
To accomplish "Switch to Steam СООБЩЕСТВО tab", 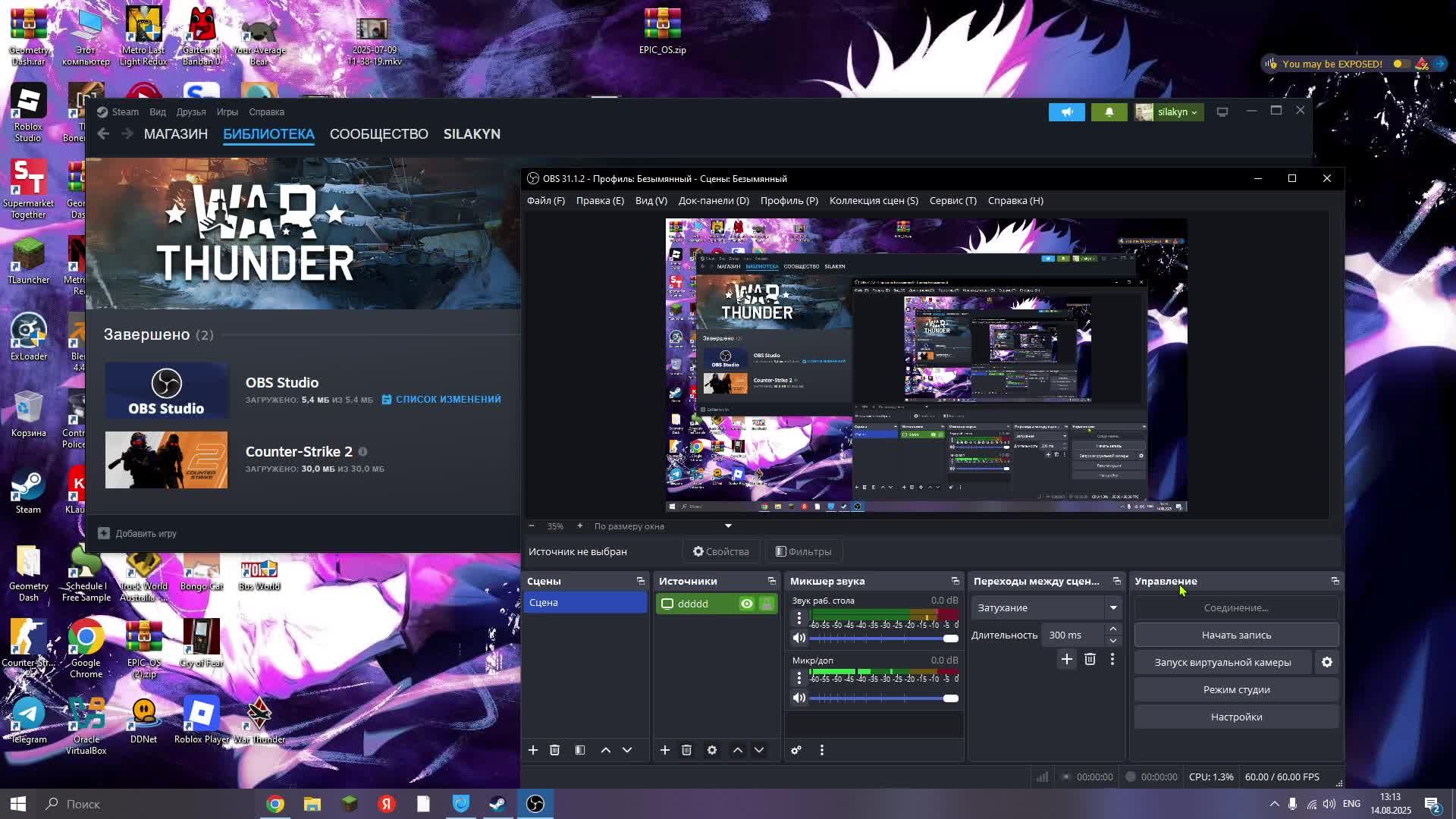I will [x=378, y=133].
